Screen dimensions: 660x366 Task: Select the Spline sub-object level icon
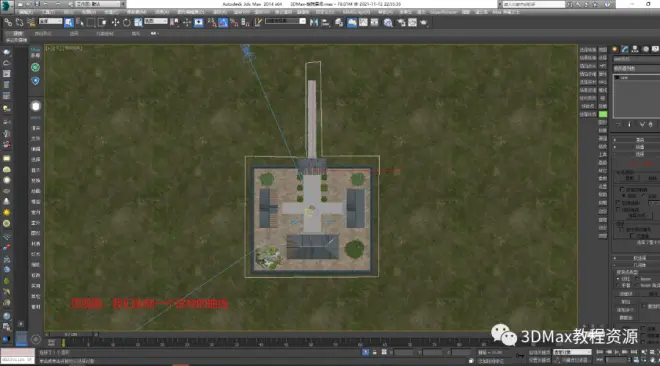click(648, 163)
